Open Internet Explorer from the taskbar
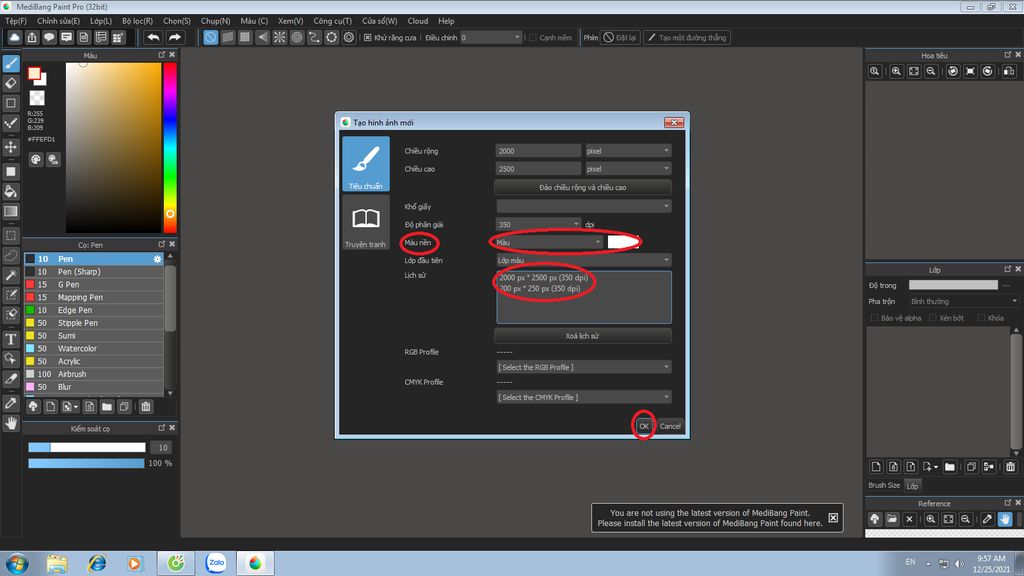 pyautogui.click(x=97, y=563)
